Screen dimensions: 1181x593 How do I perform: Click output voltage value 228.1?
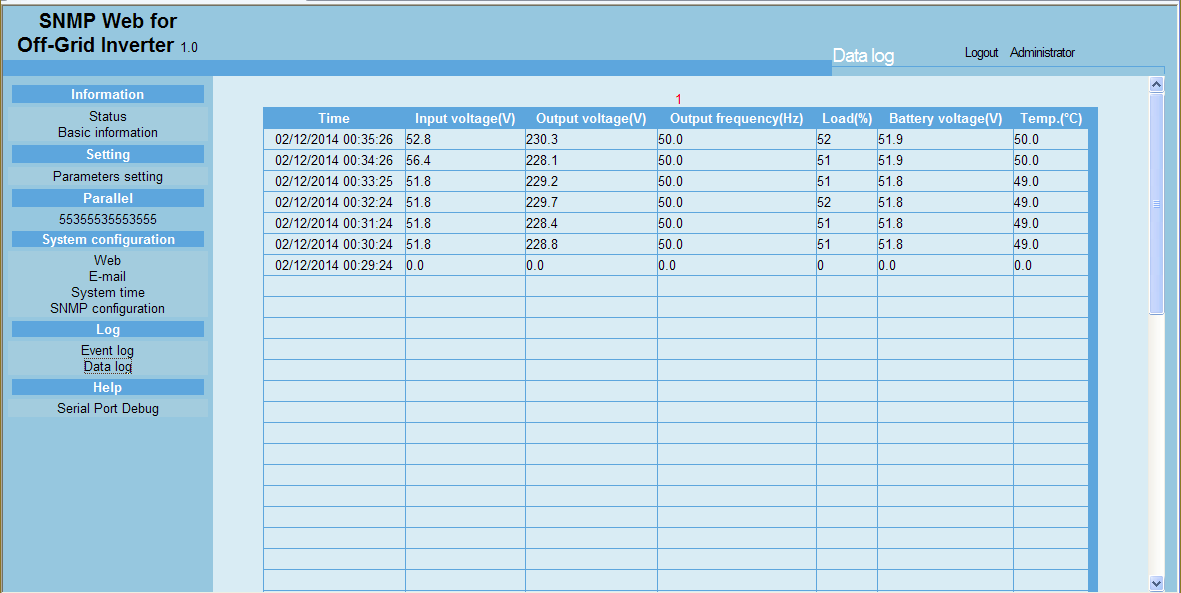542,160
